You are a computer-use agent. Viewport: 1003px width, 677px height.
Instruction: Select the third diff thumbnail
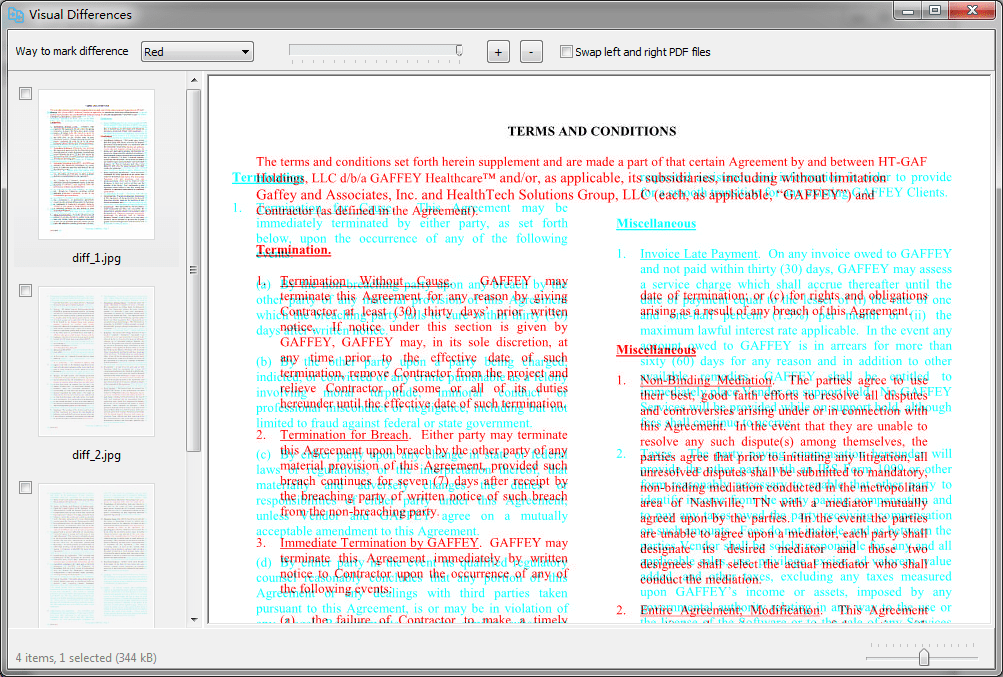point(97,555)
